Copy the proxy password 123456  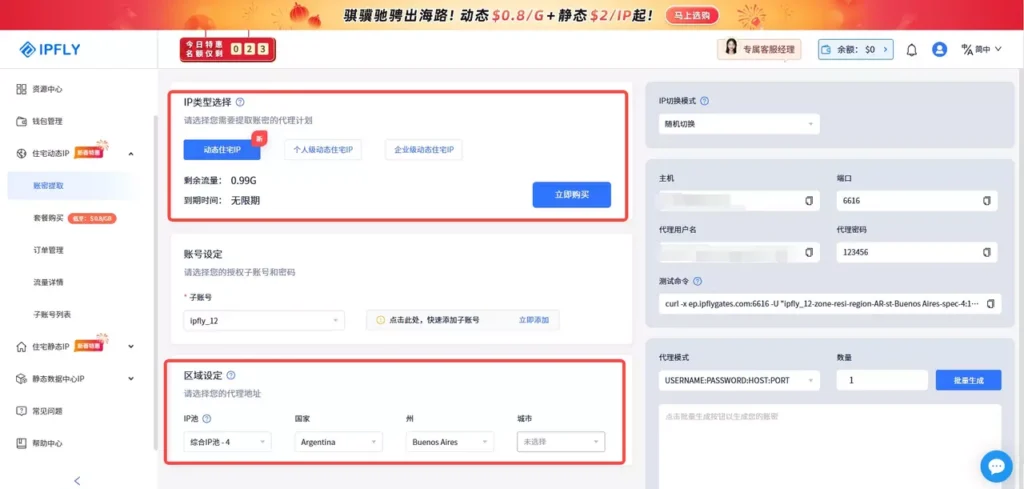coord(987,252)
